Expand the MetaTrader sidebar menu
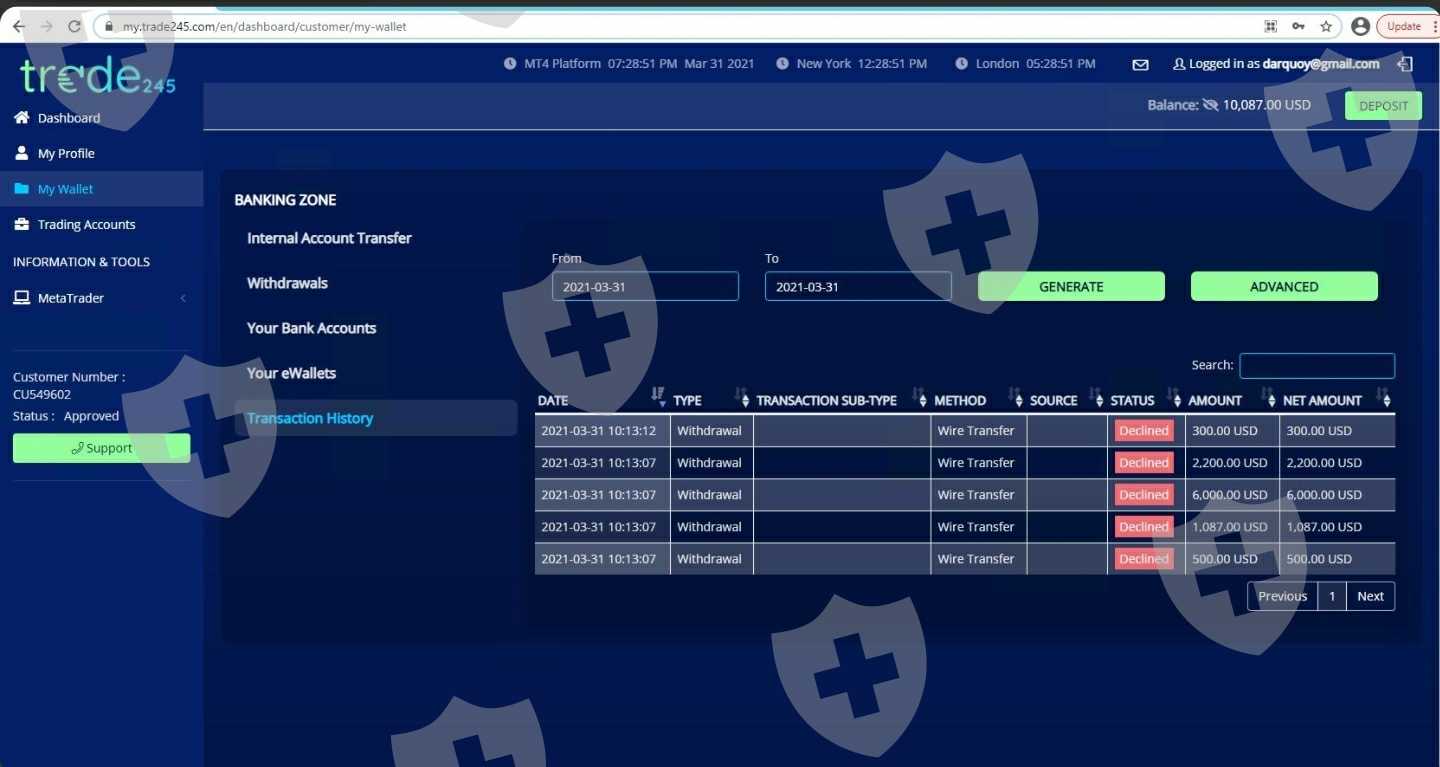This screenshot has width=1440, height=767. (x=98, y=298)
